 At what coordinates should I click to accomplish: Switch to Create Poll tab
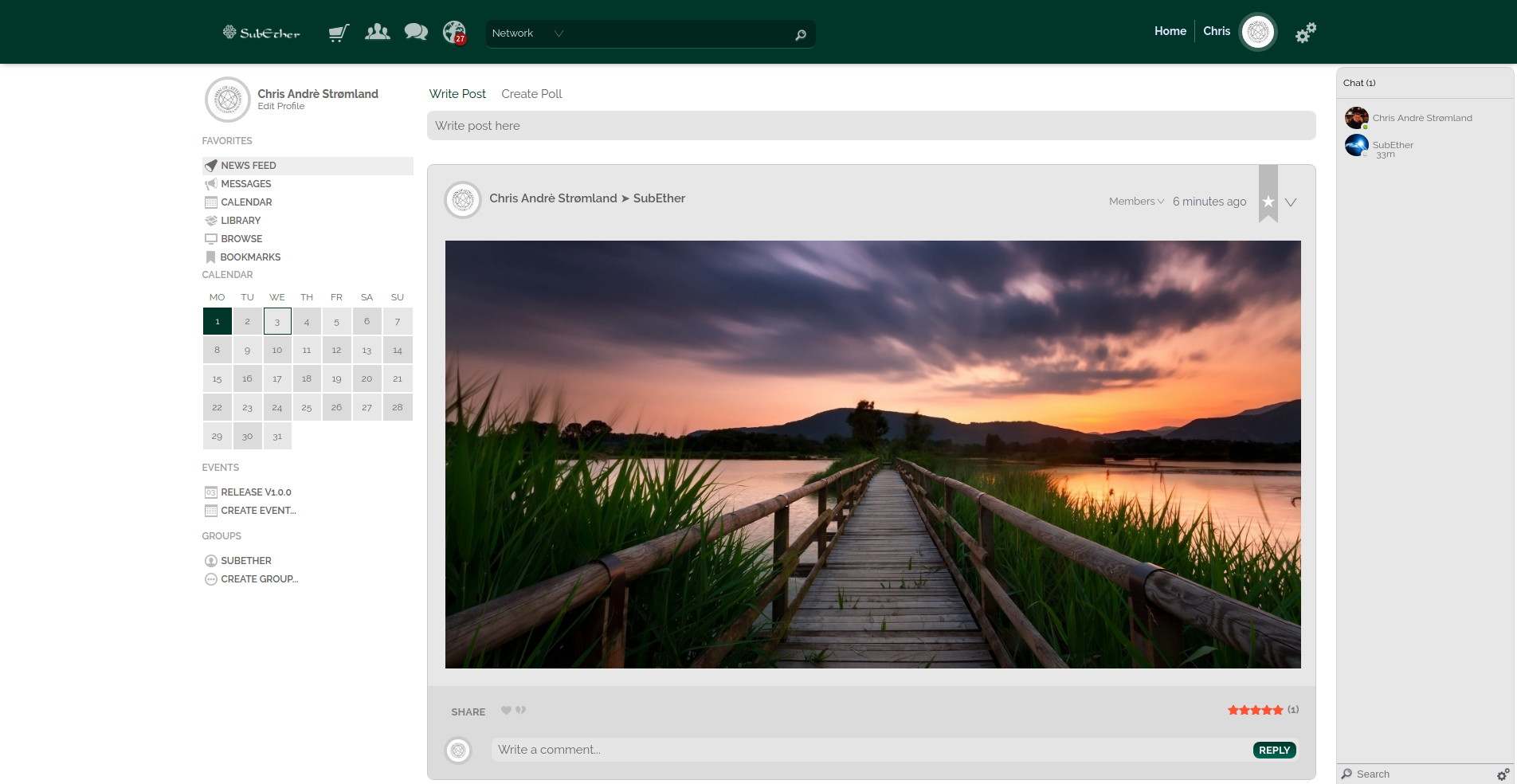(531, 94)
